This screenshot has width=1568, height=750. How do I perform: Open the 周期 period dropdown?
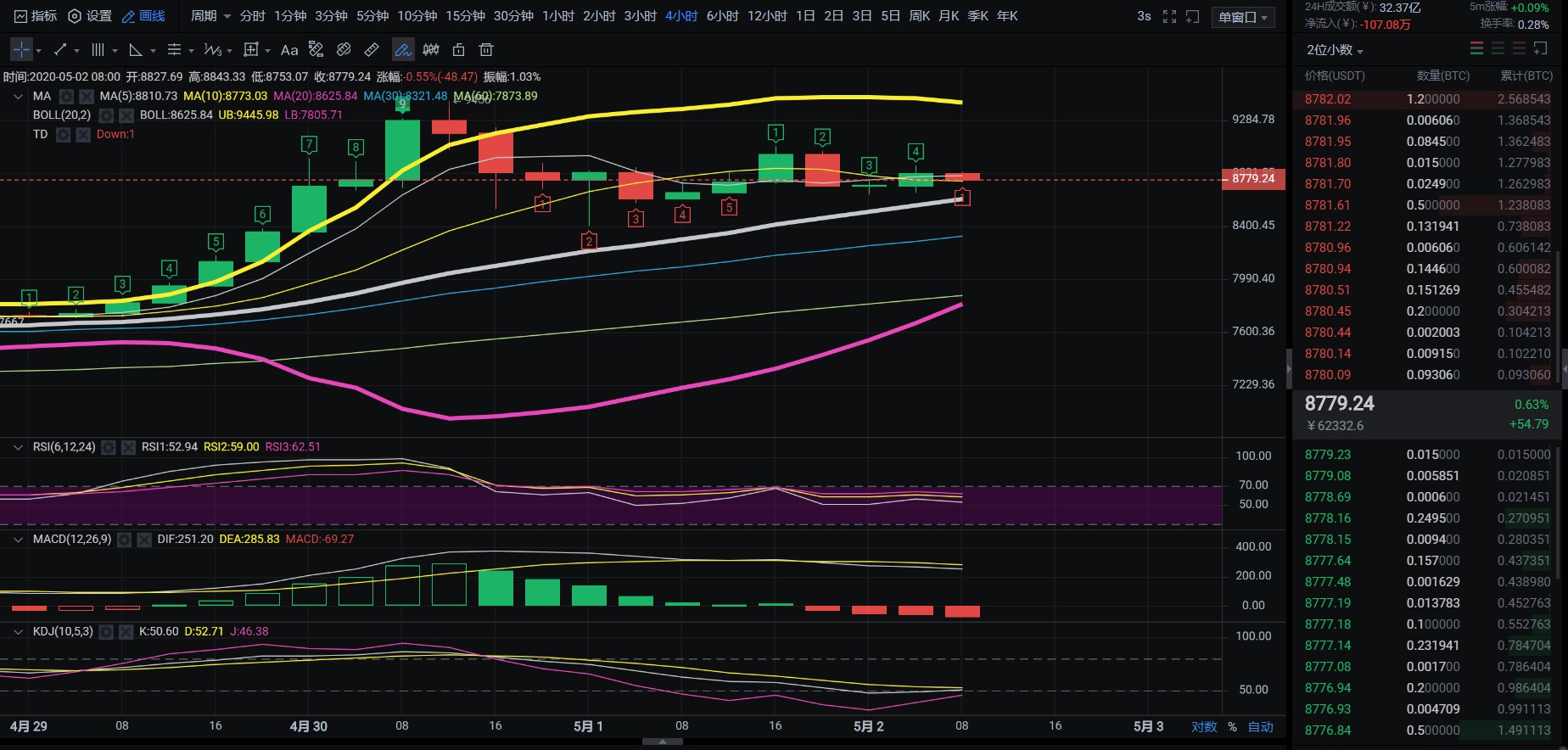coord(210,16)
